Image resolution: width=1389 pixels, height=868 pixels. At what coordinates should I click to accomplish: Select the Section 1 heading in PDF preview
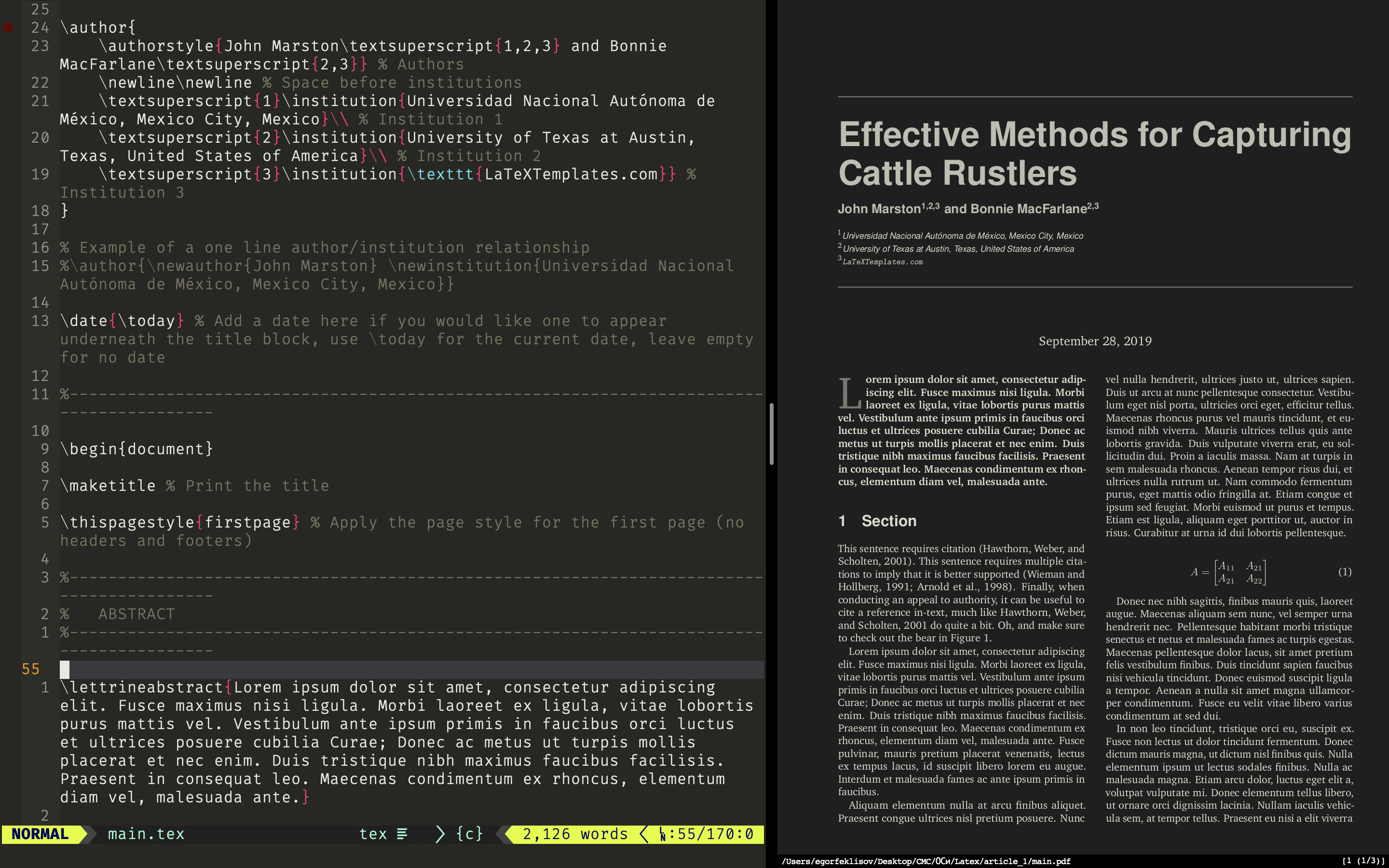point(878,521)
